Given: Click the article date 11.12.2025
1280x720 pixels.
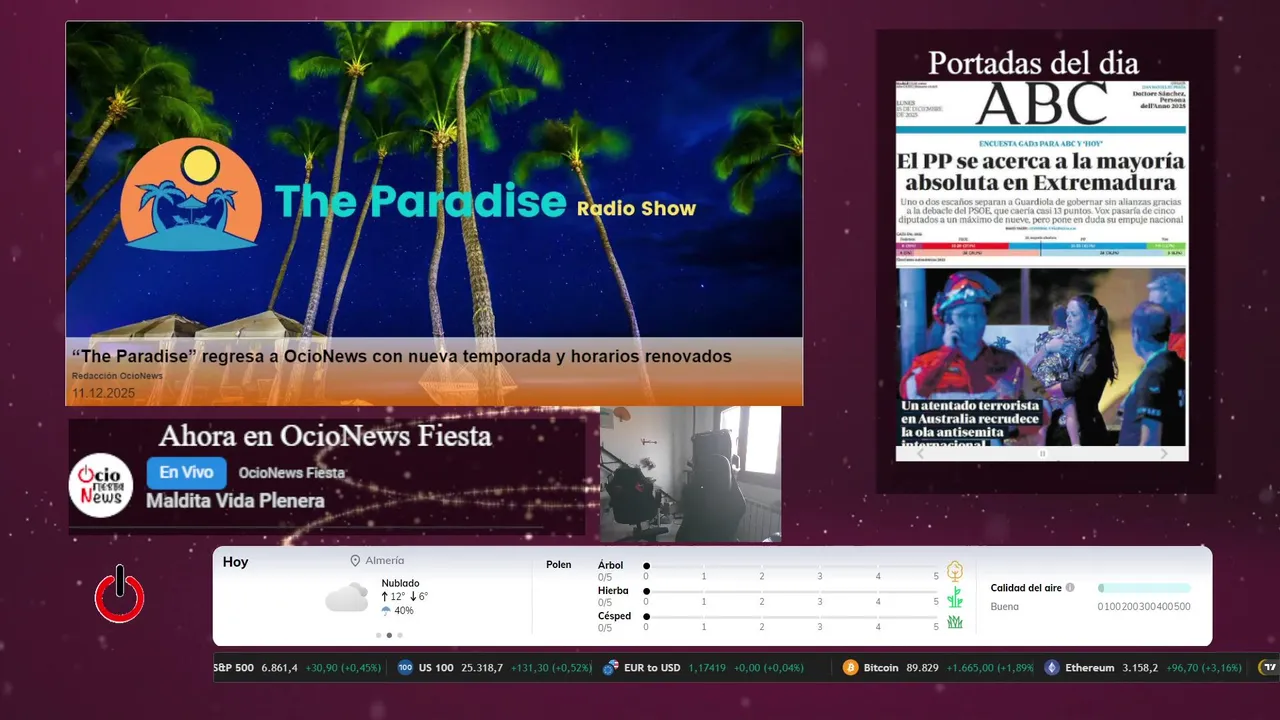Looking at the screenshot, I should coord(103,393).
